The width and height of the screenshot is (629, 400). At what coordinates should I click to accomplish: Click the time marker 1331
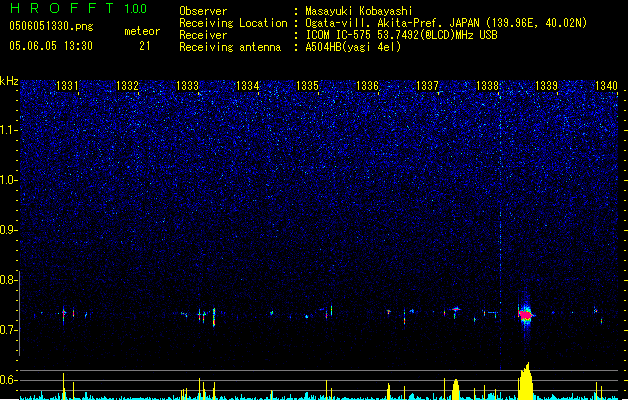[x=67, y=86]
